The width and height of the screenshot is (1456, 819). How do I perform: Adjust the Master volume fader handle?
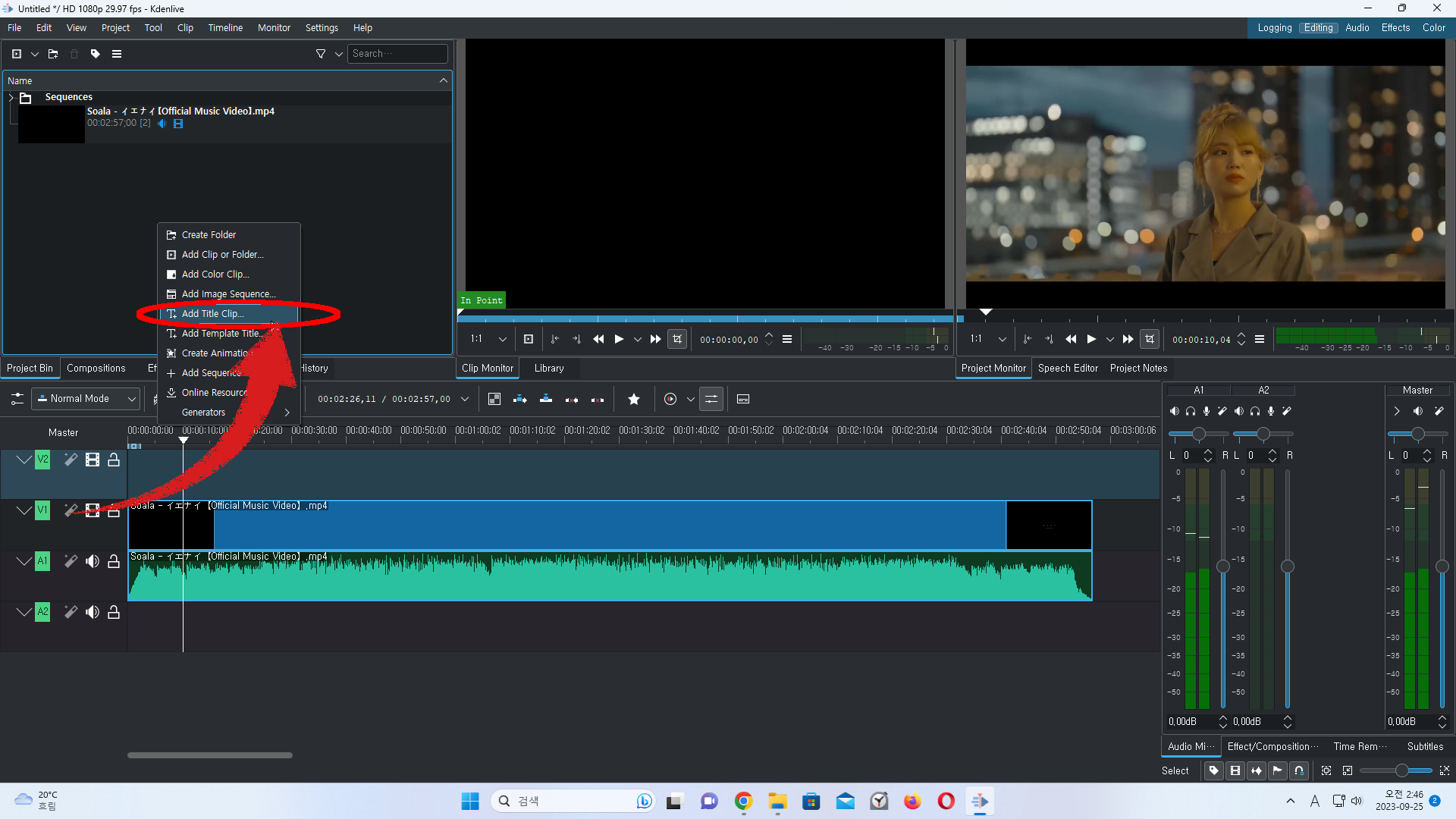click(x=1442, y=566)
